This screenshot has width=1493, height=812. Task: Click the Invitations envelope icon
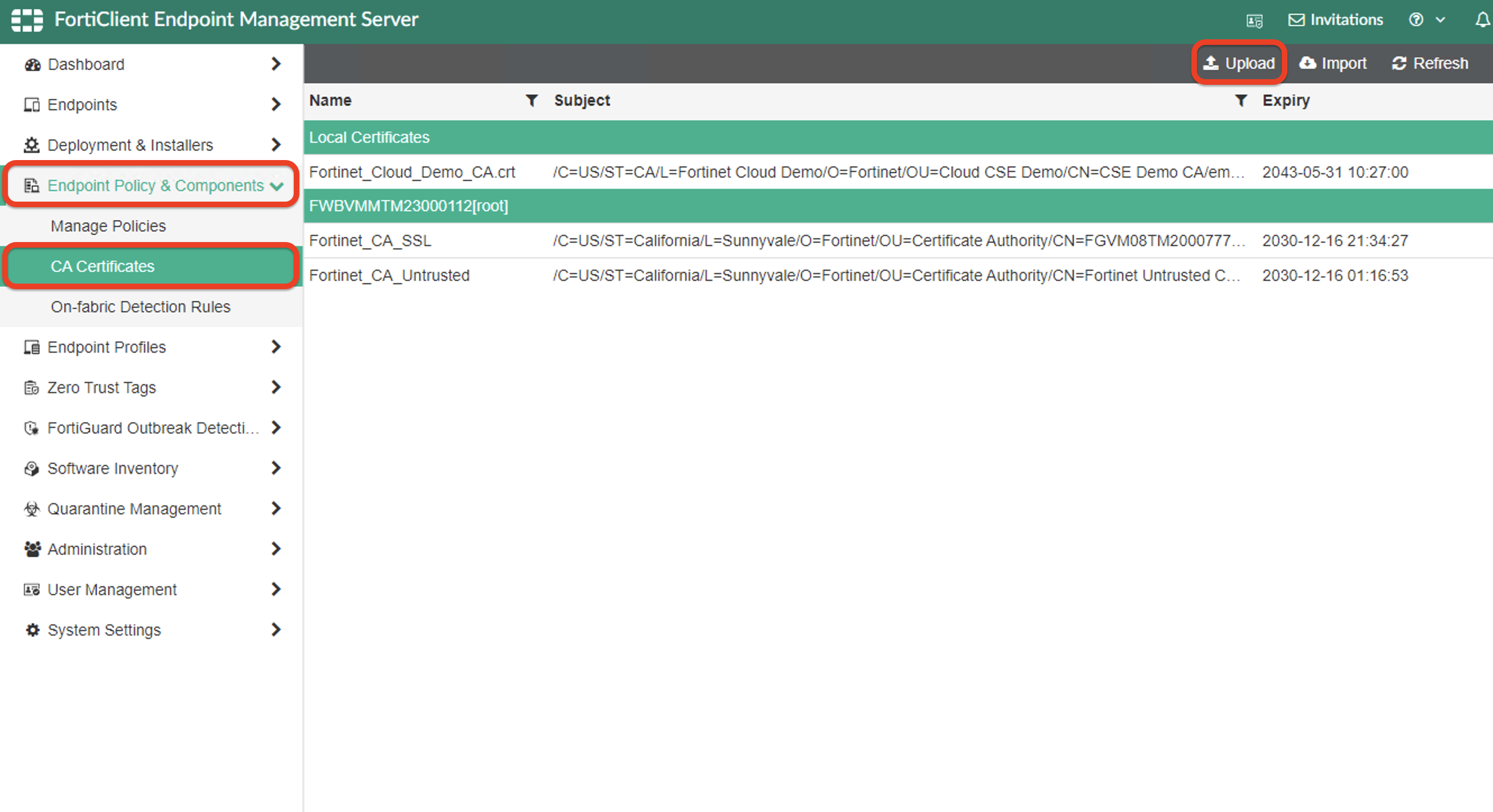click(x=1296, y=20)
